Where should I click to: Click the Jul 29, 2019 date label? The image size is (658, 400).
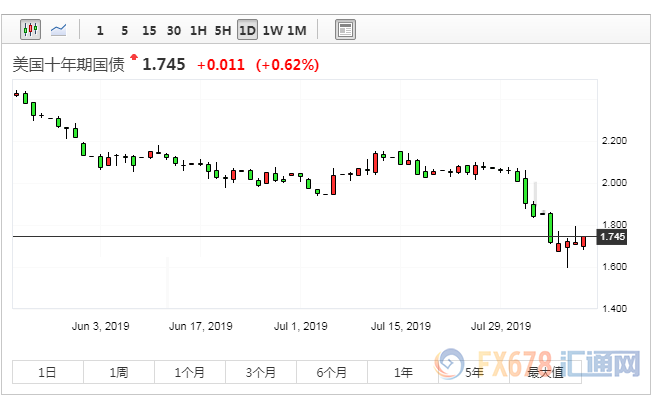(x=501, y=326)
